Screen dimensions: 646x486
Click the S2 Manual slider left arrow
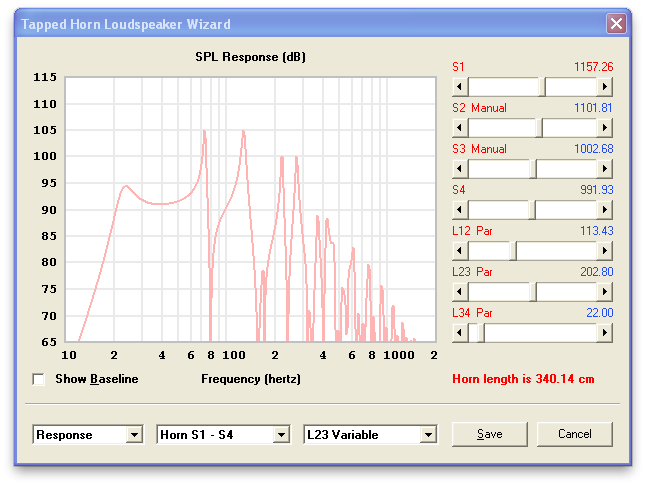pyautogui.click(x=460, y=128)
